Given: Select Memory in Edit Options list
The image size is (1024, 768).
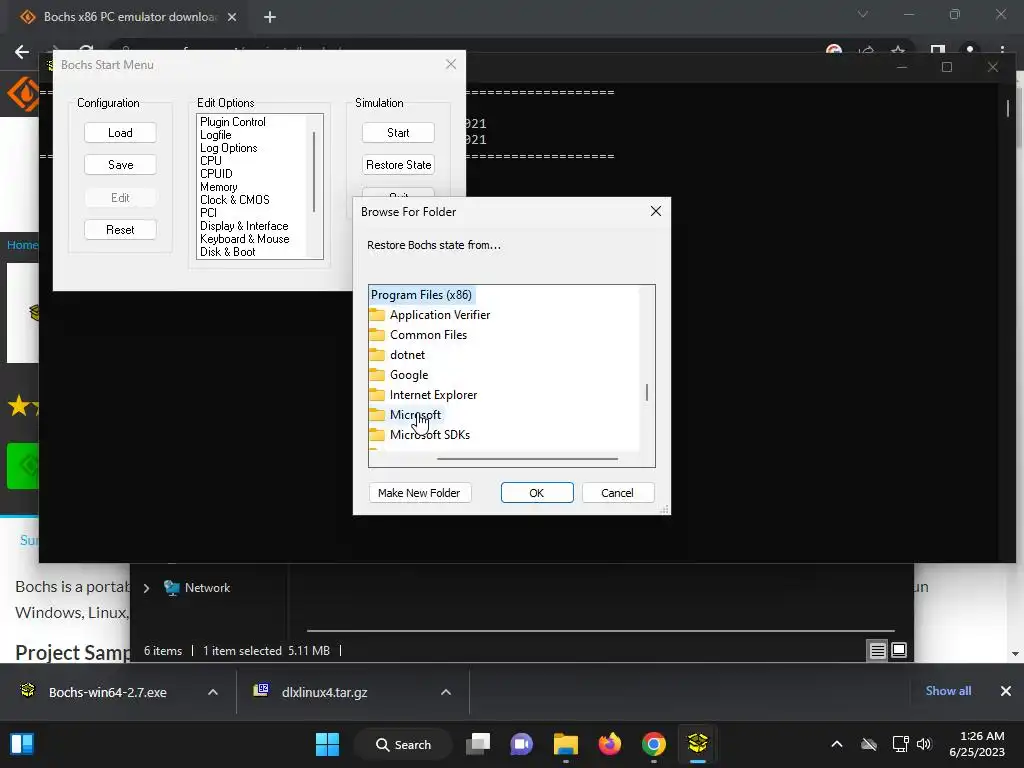Looking at the screenshot, I should point(219,187).
